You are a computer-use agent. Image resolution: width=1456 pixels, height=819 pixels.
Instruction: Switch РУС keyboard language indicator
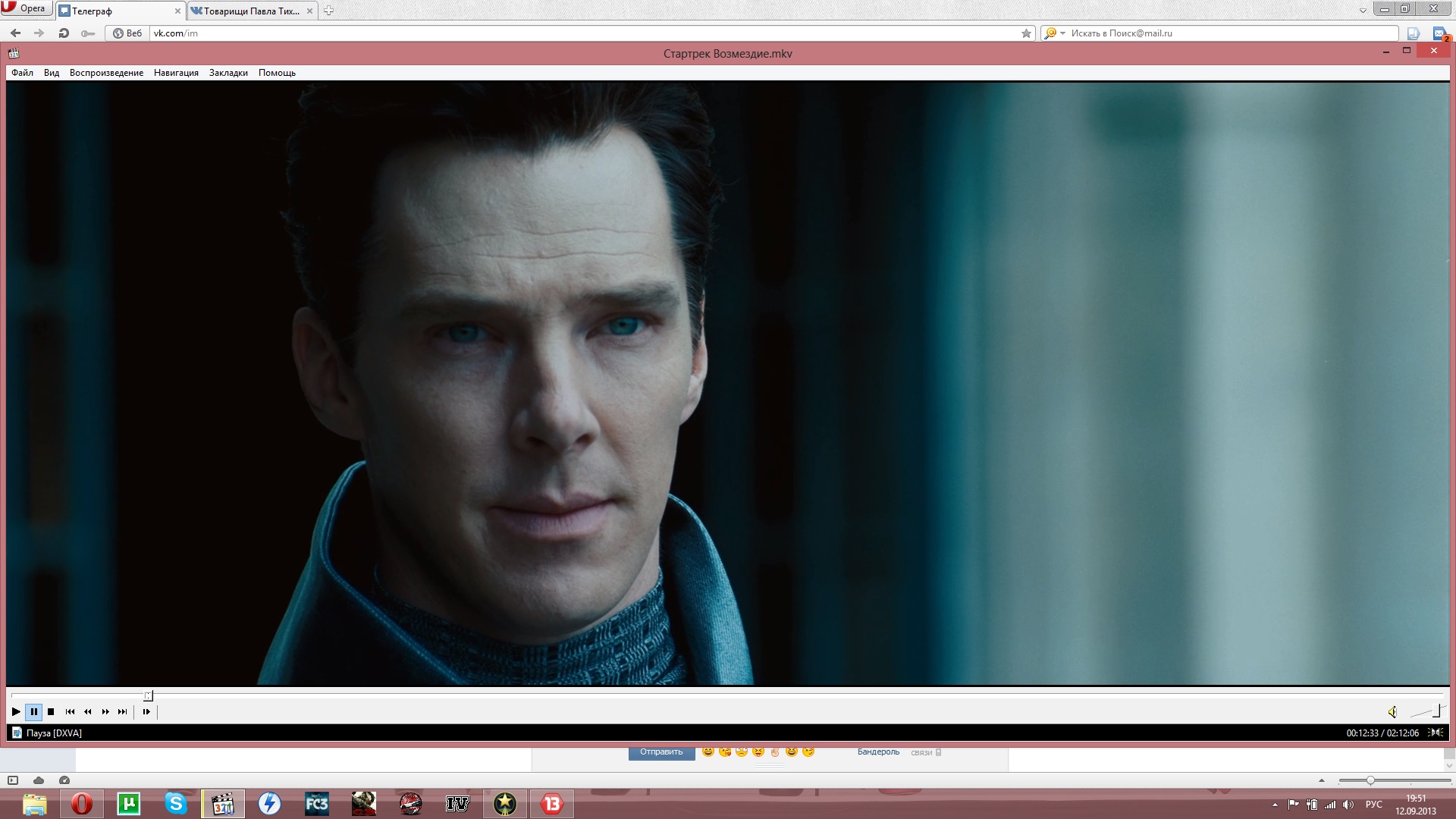1373,805
